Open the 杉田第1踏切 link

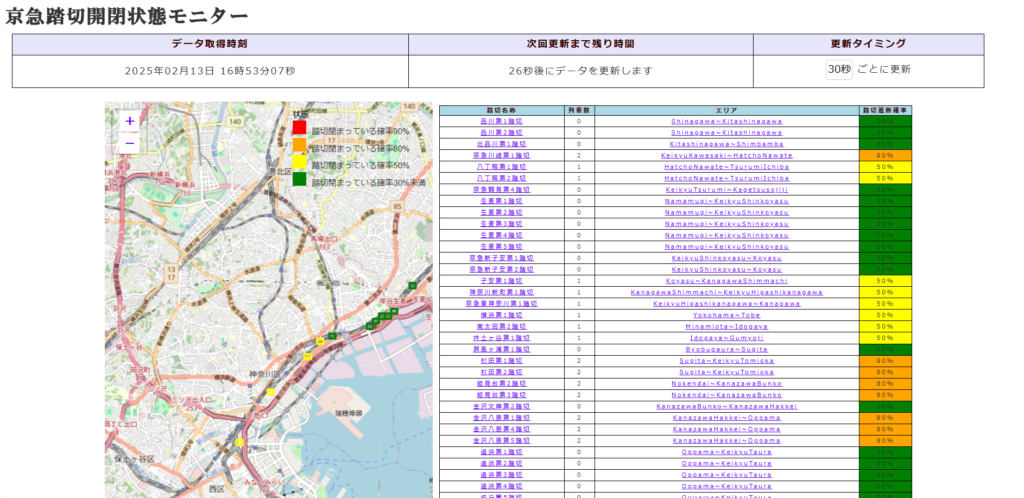(502, 361)
